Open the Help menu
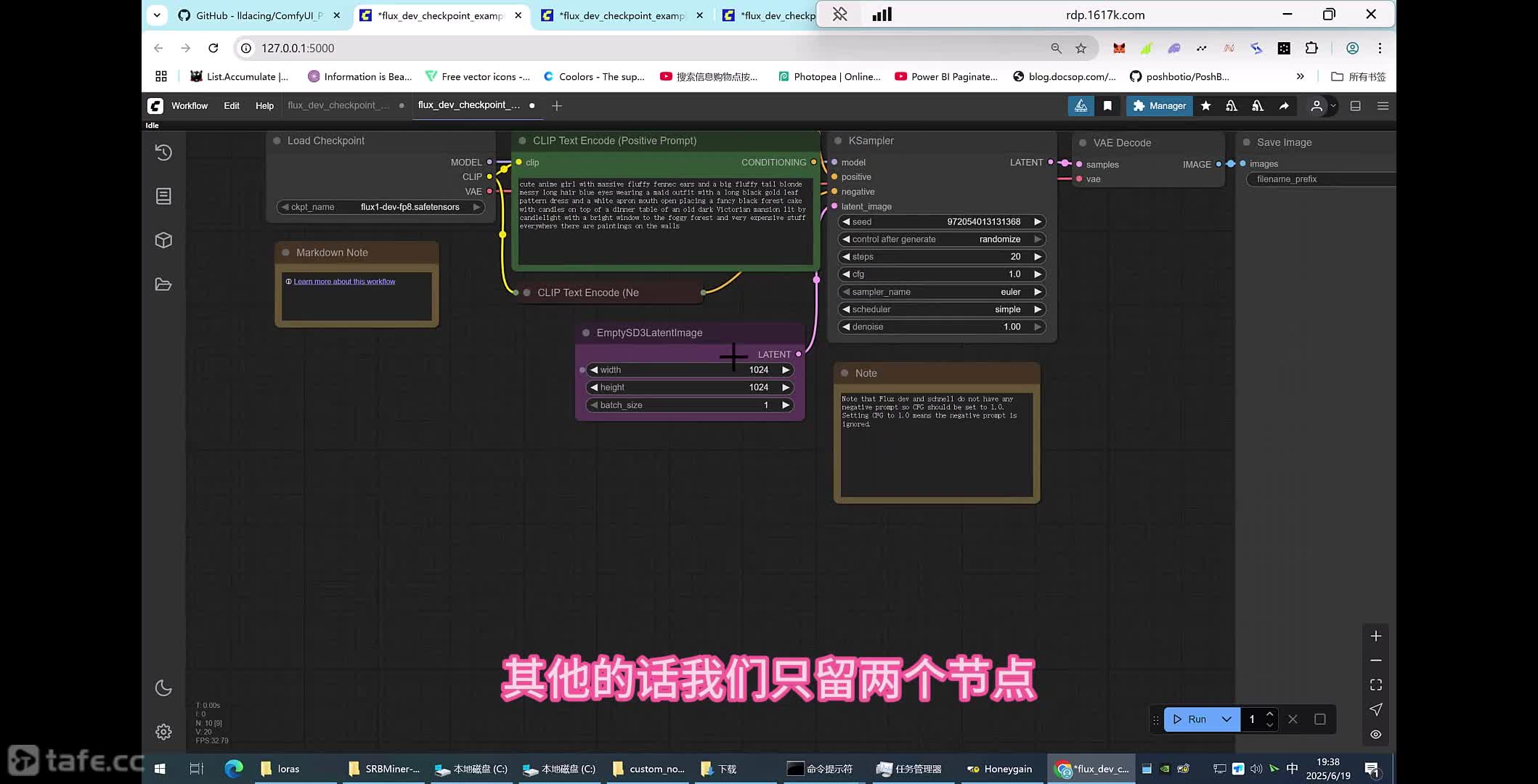 [x=264, y=106]
